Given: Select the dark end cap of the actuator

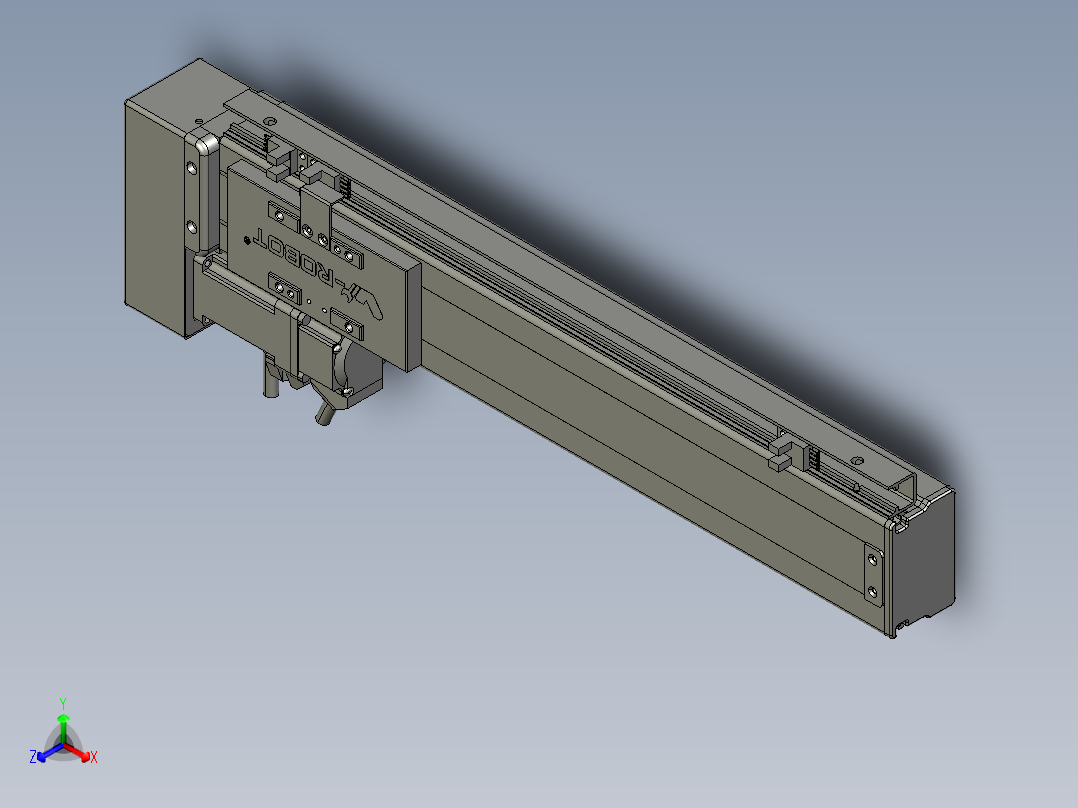Looking at the screenshot, I should [x=922, y=563].
